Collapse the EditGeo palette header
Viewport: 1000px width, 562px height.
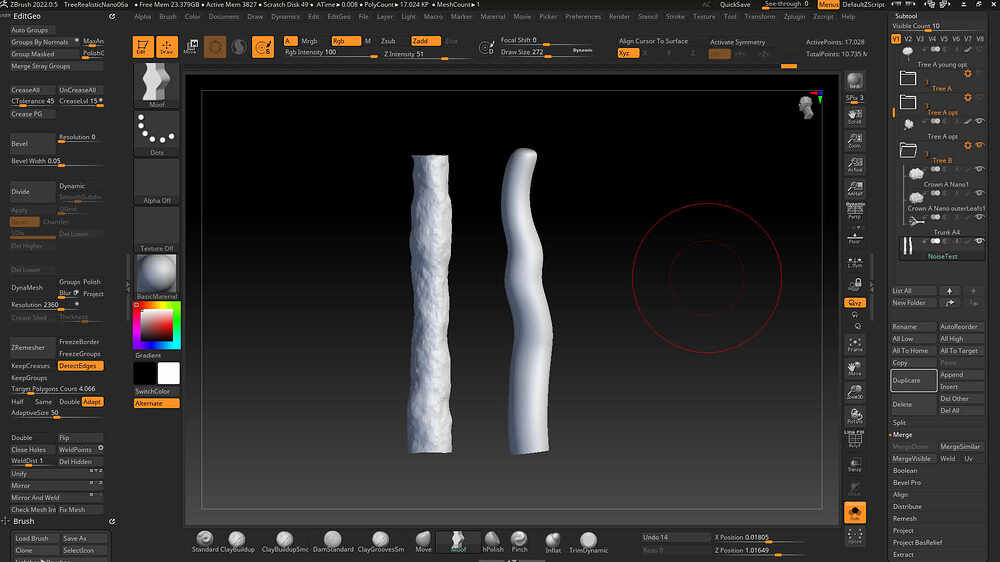(27, 16)
